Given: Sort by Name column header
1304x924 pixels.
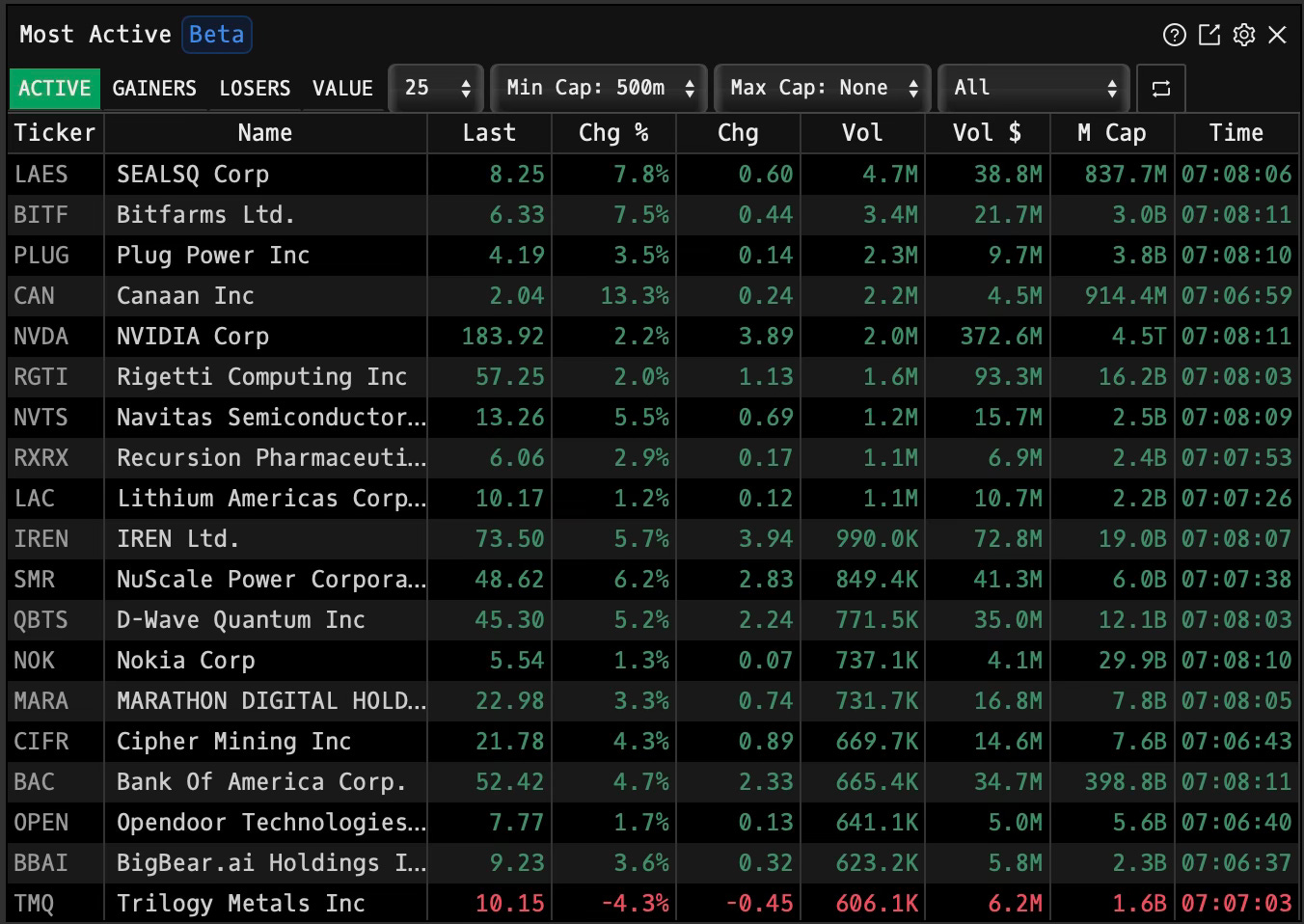Looking at the screenshot, I should coord(265,133).
